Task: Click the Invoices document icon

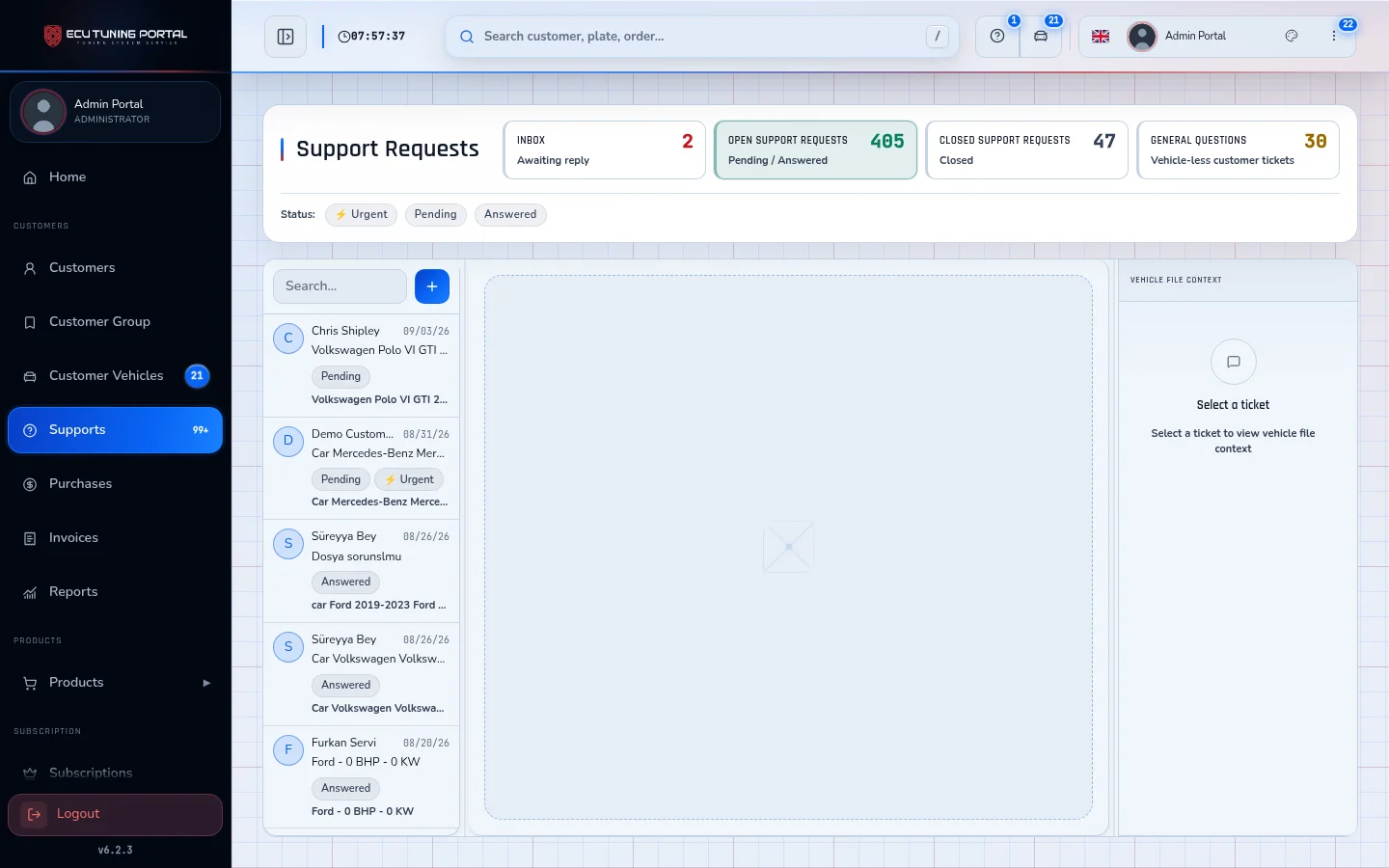Action: (x=30, y=538)
